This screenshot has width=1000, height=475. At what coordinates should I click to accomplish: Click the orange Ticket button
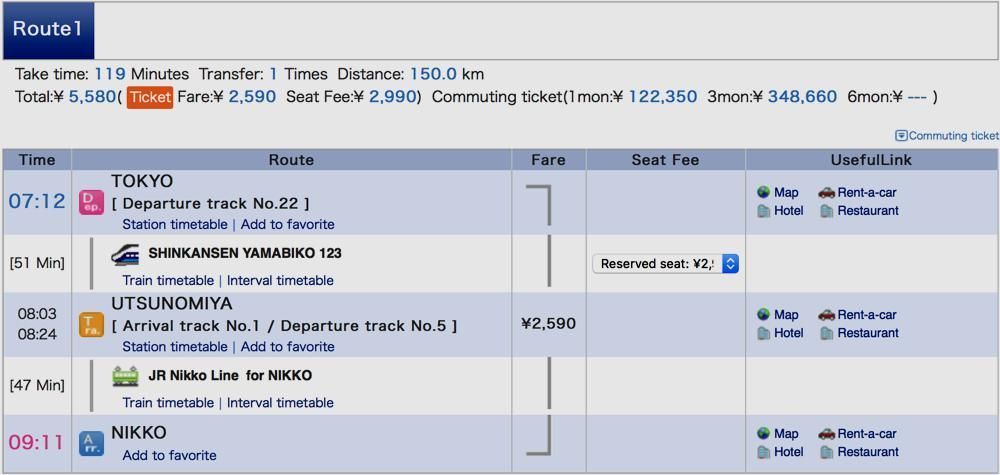pos(150,97)
